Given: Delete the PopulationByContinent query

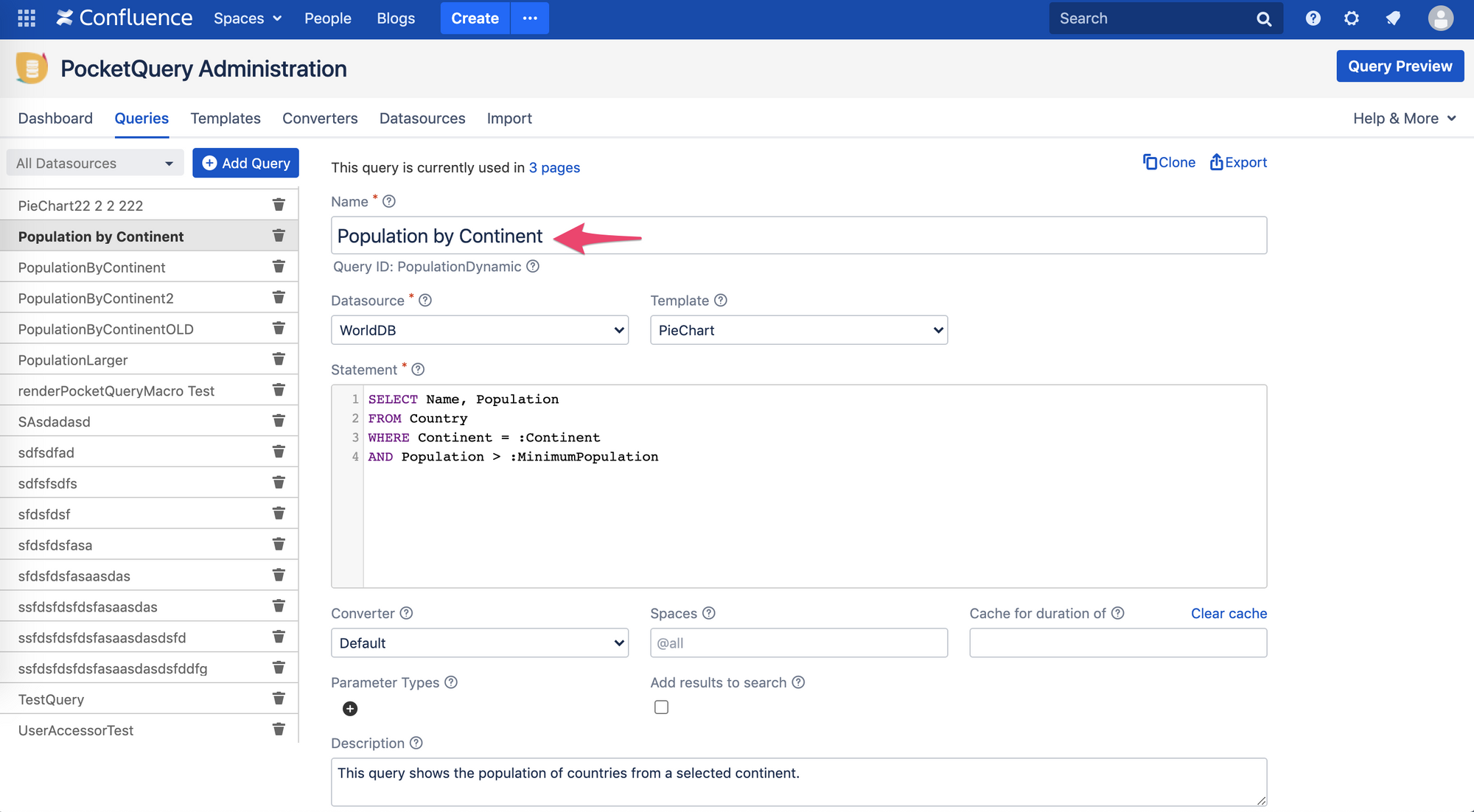Looking at the screenshot, I should [x=279, y=267].
